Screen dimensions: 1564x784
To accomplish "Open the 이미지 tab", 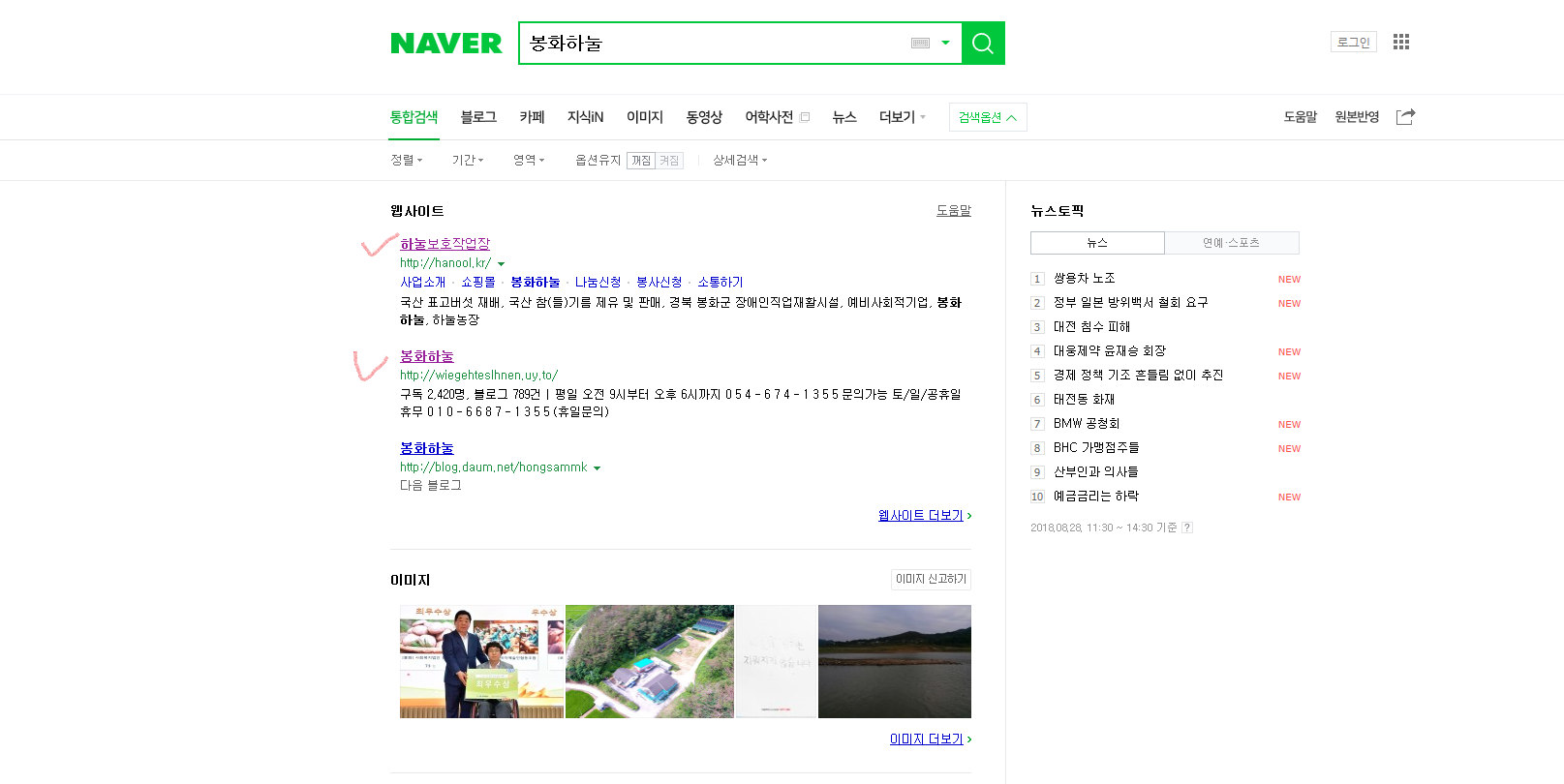I will point(644,117).
